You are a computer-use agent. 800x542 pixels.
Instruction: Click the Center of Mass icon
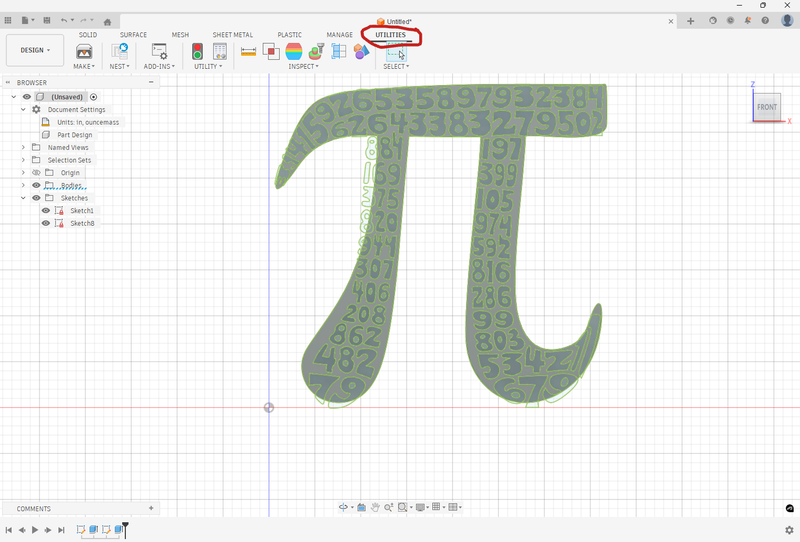coord(339,52)
